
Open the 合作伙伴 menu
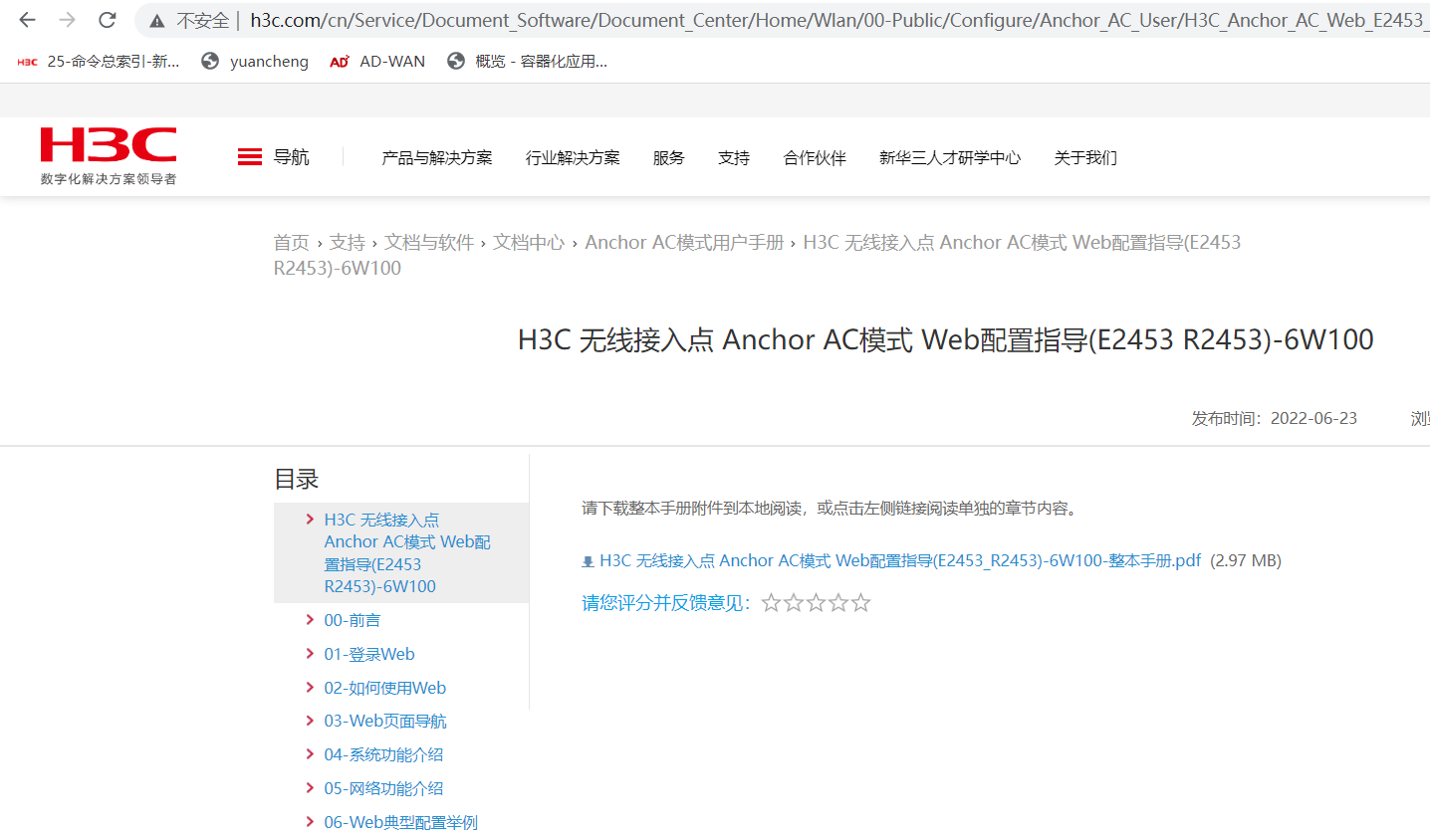815,158
